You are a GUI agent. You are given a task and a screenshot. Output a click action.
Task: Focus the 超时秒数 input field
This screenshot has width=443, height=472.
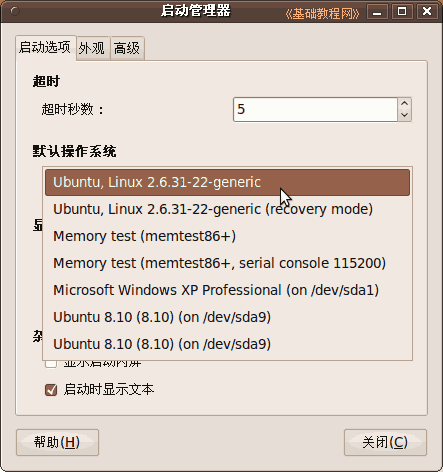pos(315,109)
